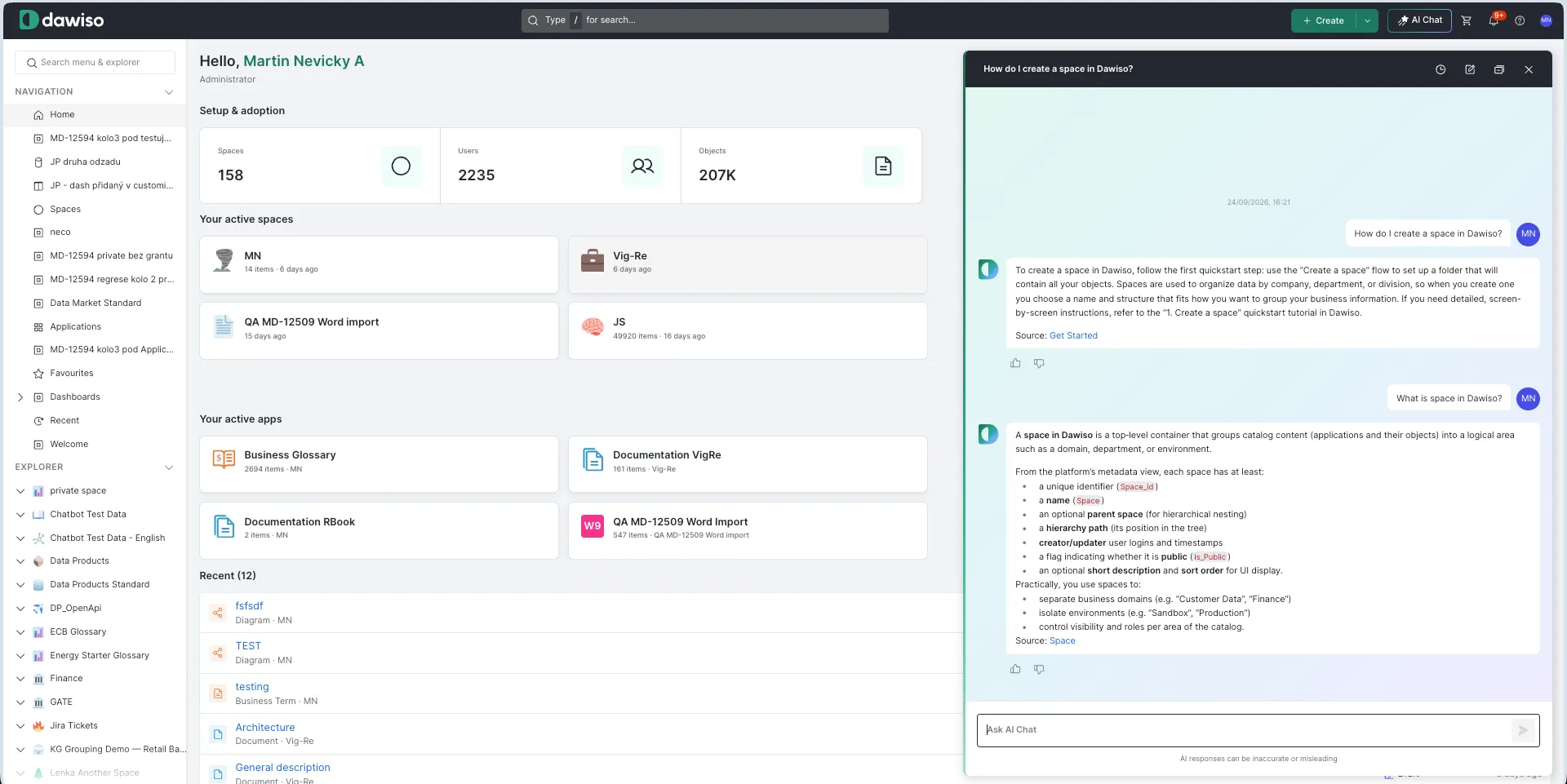Focus Search menu & explorer field
The width and height of the screenshot is (1567, 784).
tap(95, 63)
